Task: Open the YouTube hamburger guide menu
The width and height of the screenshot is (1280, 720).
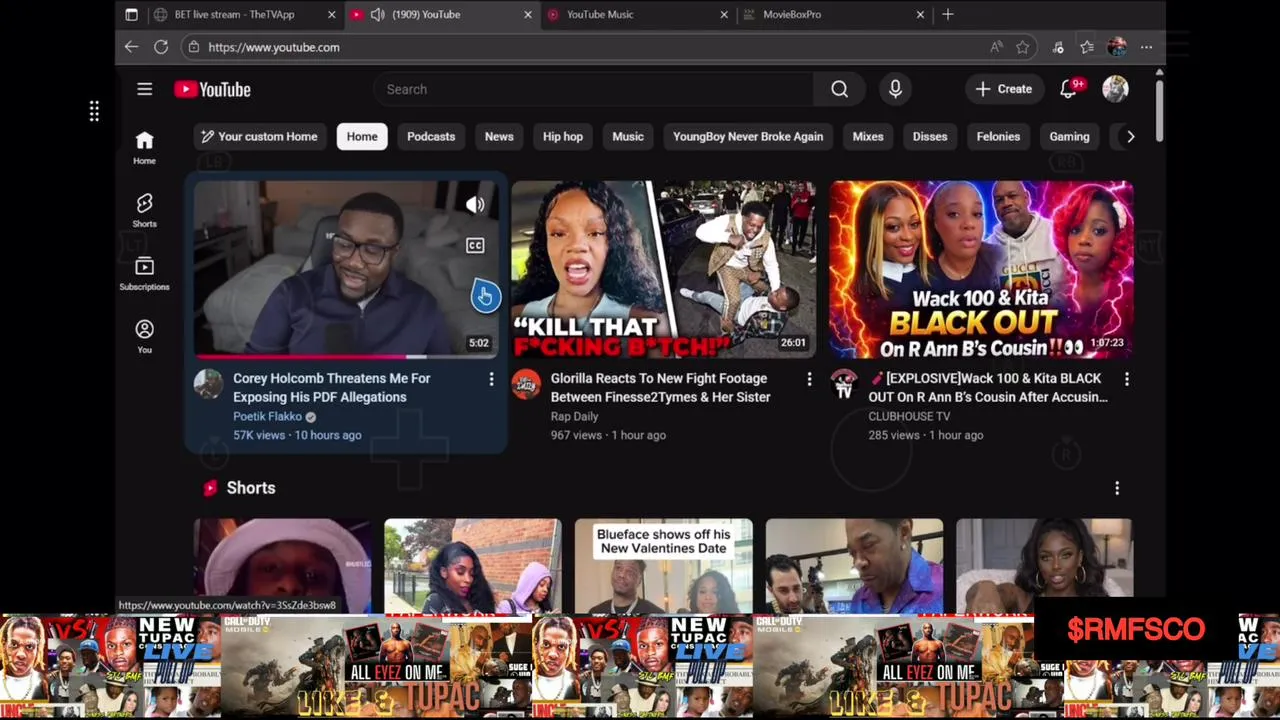Action: point(144,89)
